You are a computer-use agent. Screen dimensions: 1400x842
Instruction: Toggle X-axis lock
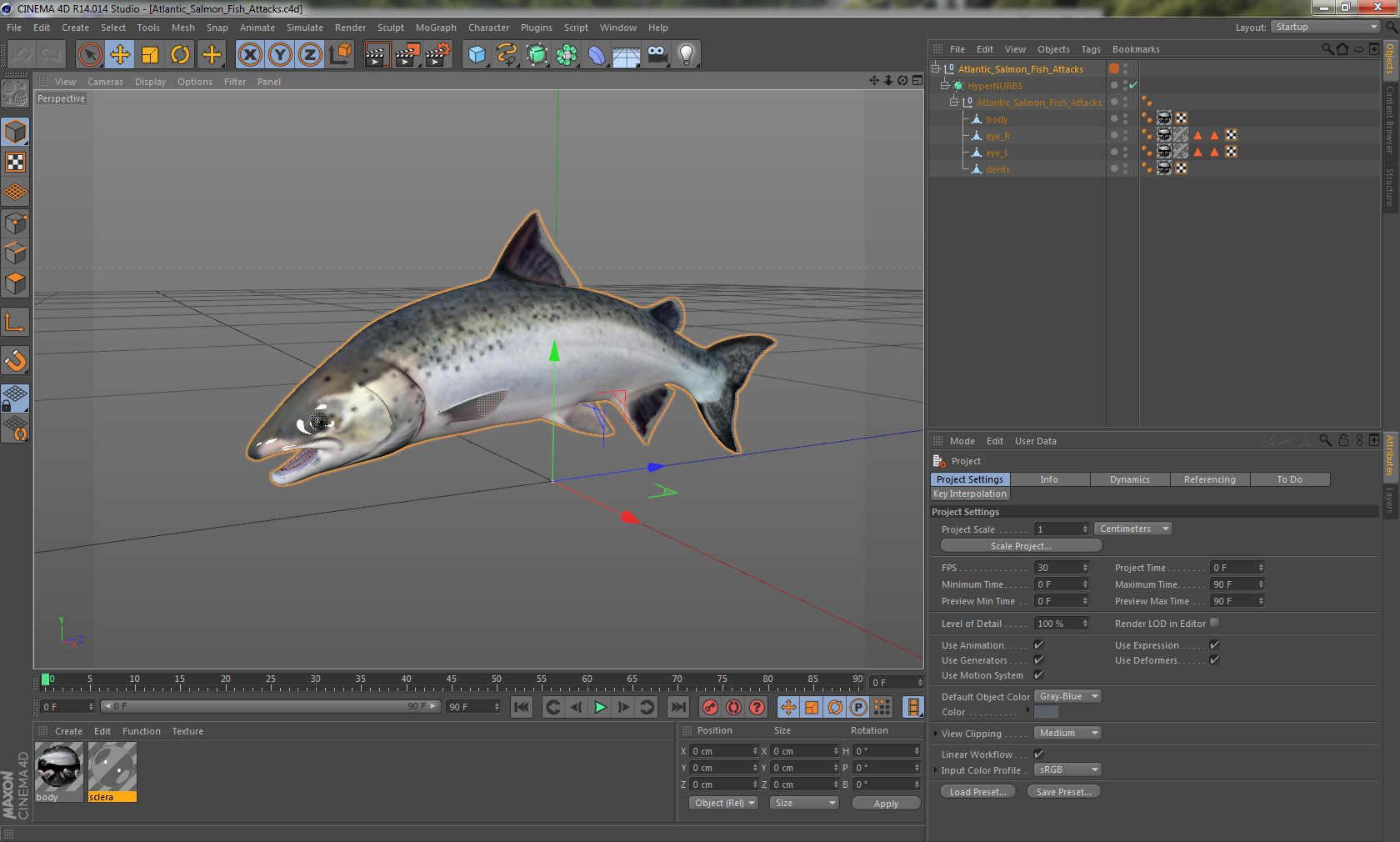click(x=250, y=55)
